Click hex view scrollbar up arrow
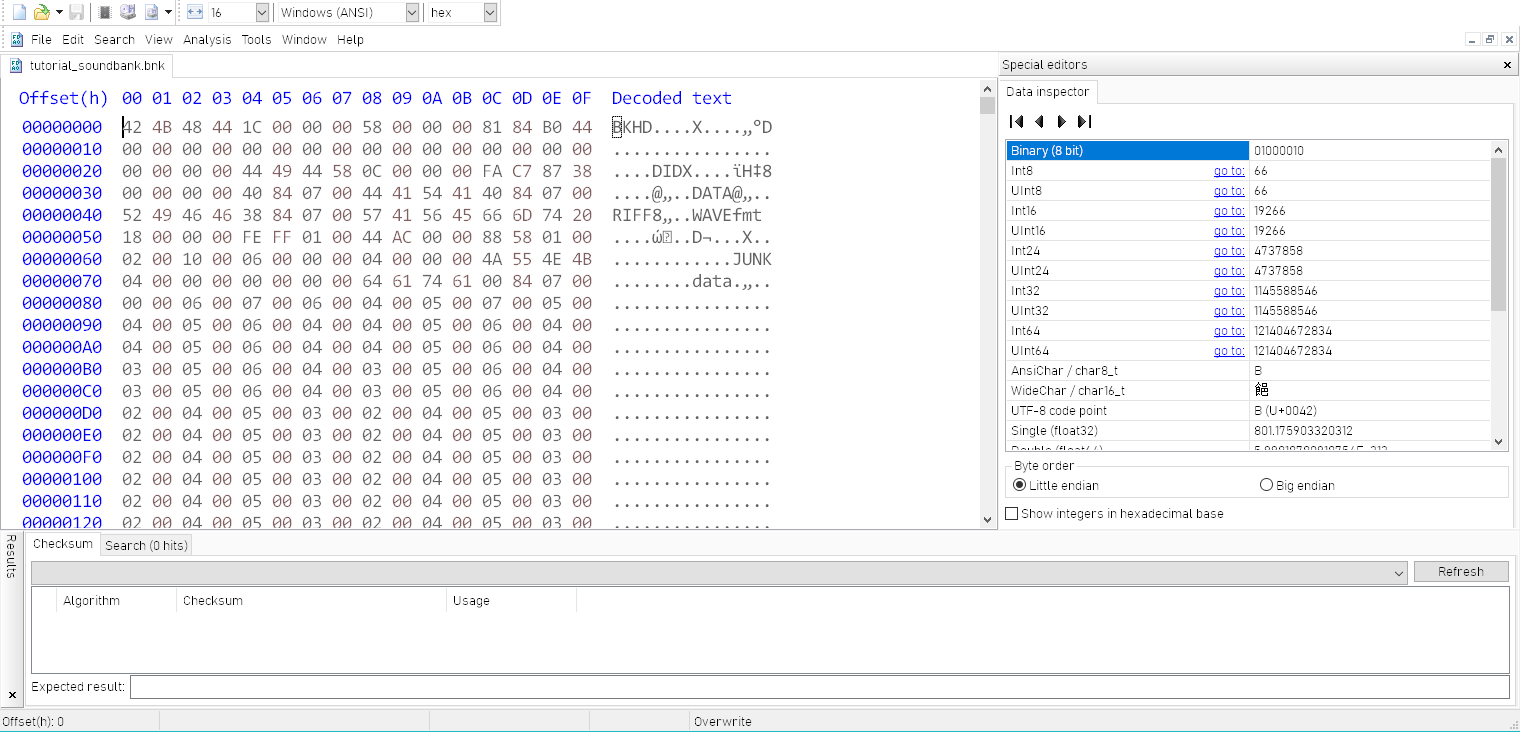This screenshot has height=732, width=1520. (x=988, y=90)
